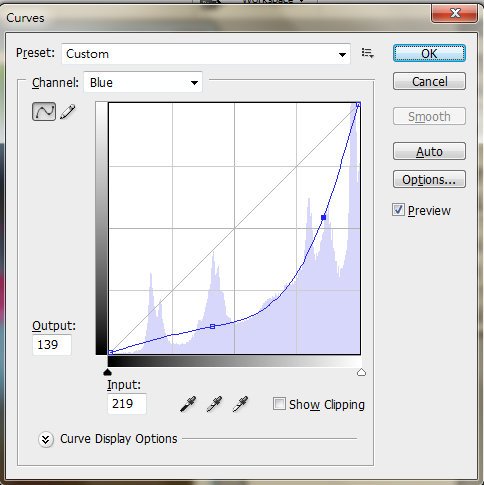The image size is (484, 485).
Task: Click the white point input slider triangle
Action: point(361,372)
